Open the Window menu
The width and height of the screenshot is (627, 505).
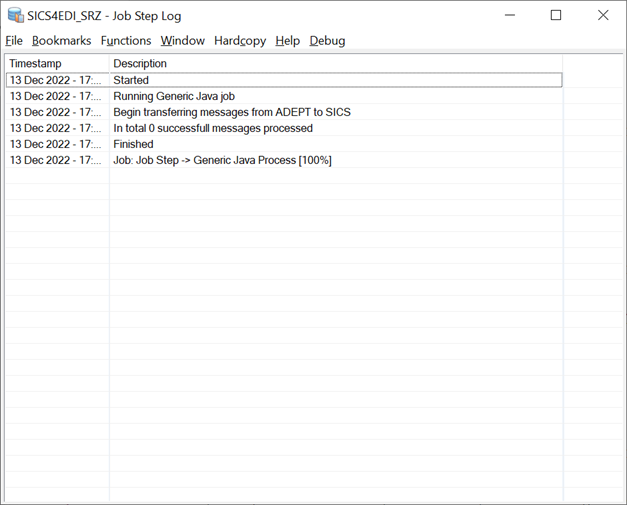tap(182, 41)
